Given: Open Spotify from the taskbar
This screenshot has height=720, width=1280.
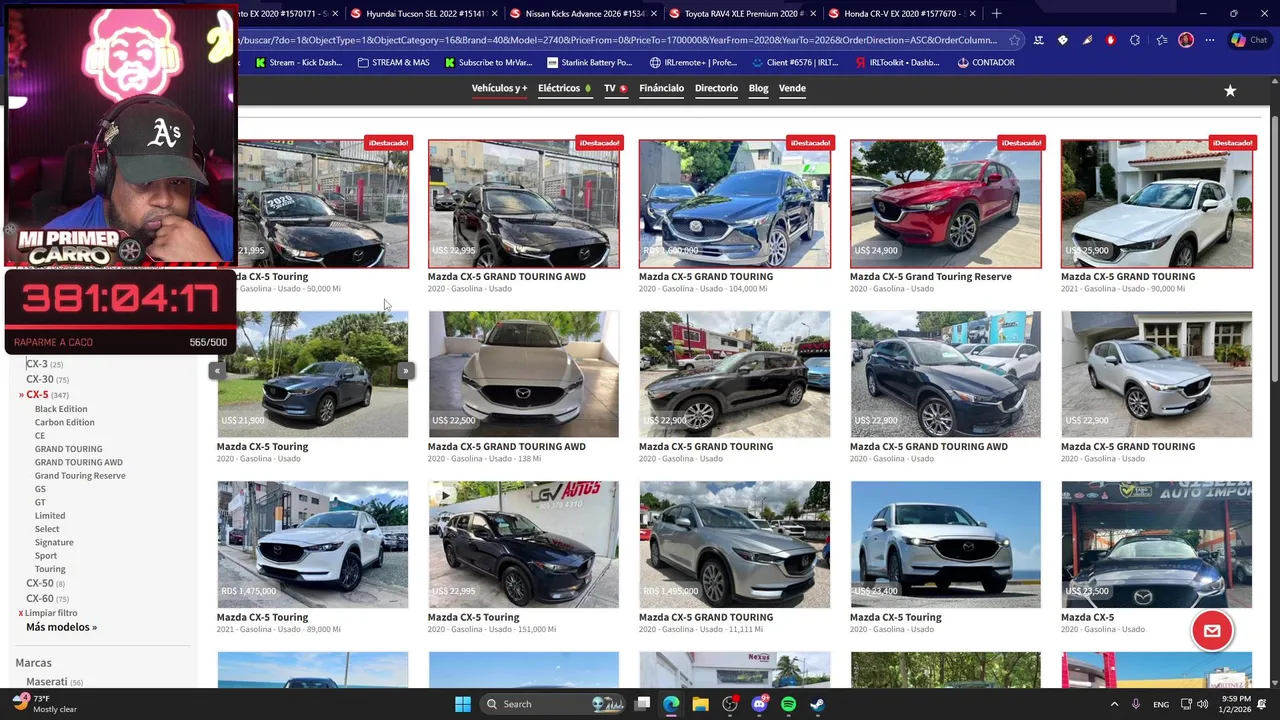Looking at the screenshot, I should coord(788,704).
